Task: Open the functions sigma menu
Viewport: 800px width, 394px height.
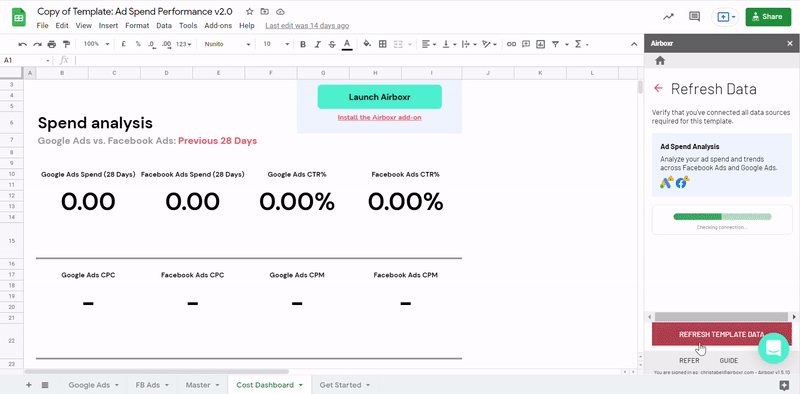Action: (x=578, y=44)
